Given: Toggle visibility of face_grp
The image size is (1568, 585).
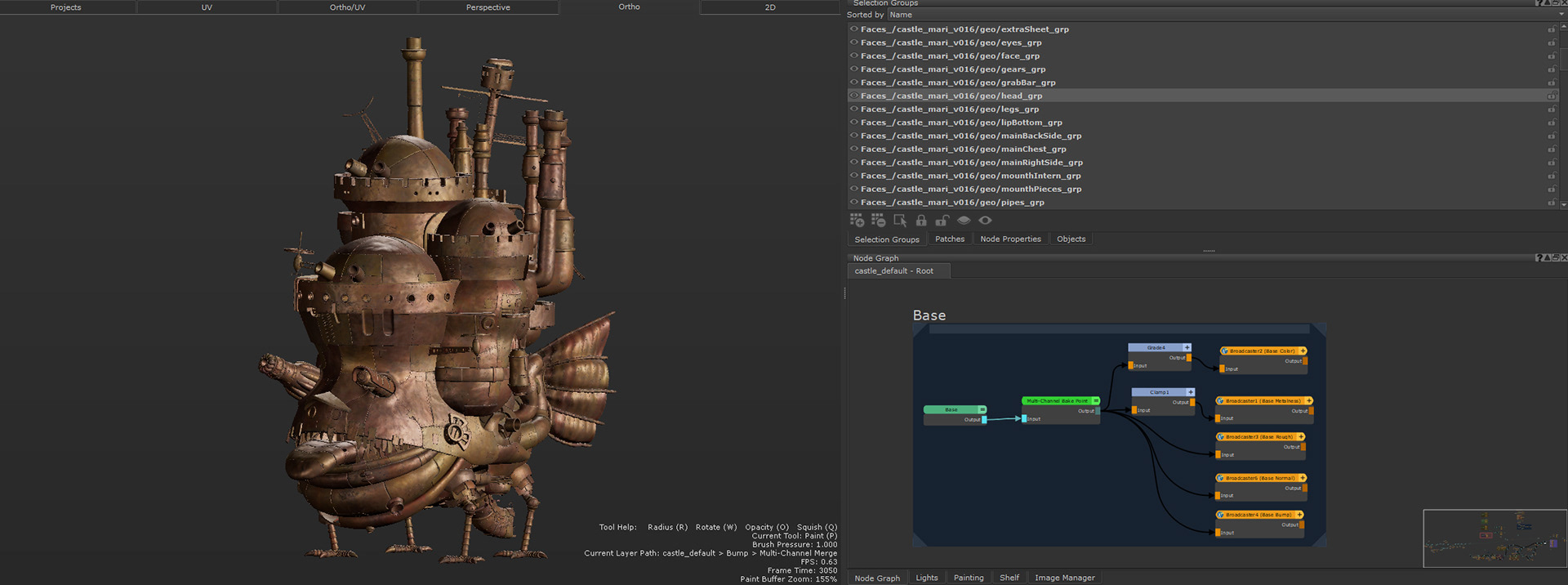Looking at the screenshot, I should click(x=854, y=56).
